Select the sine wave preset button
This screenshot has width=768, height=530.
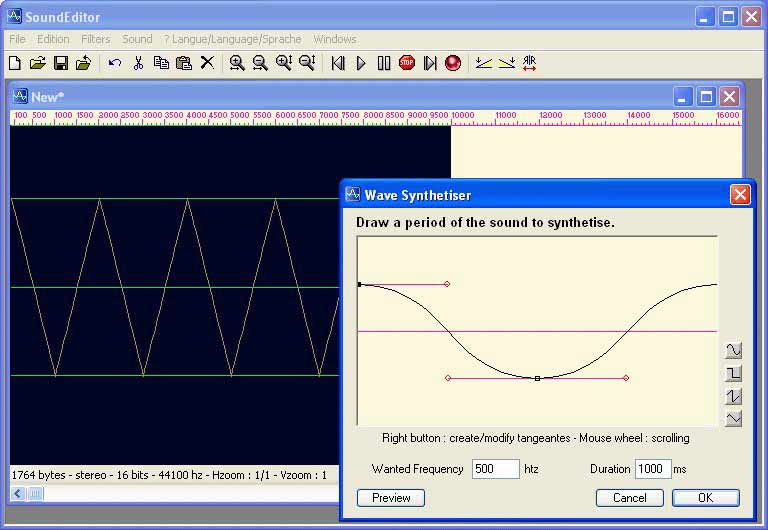[734, 350]
